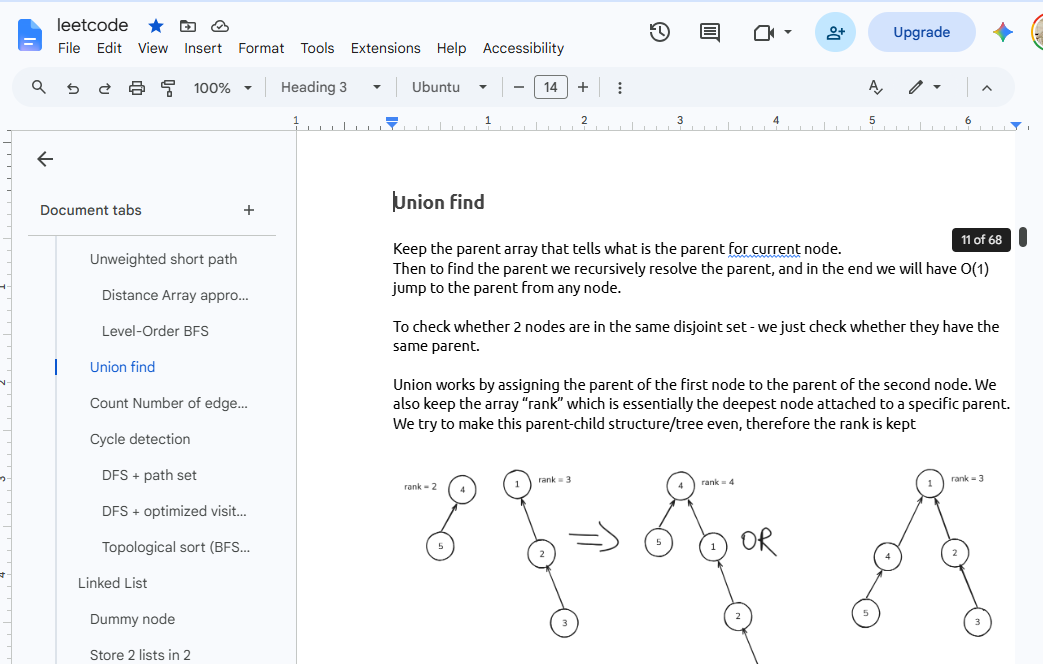
Task: Toggle spelling and grammar check icon
Action: coord(875,87)
